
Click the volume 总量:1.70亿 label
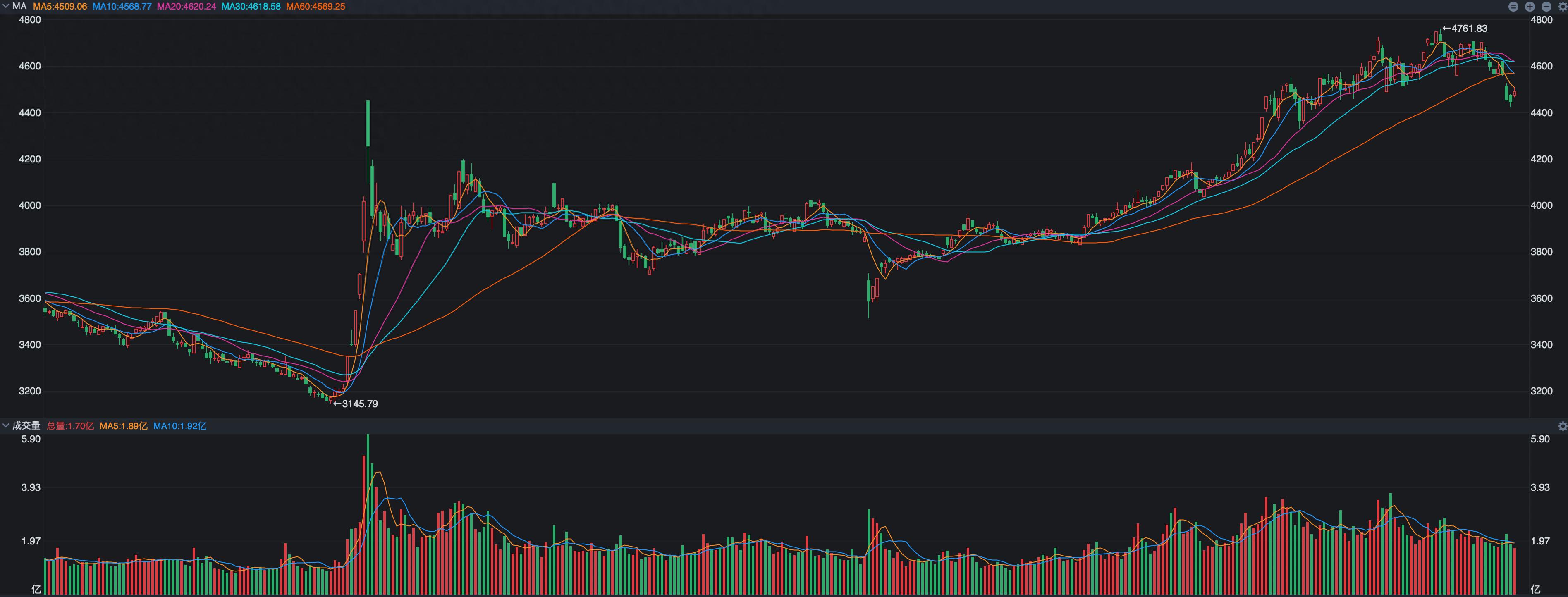point(71,426)
